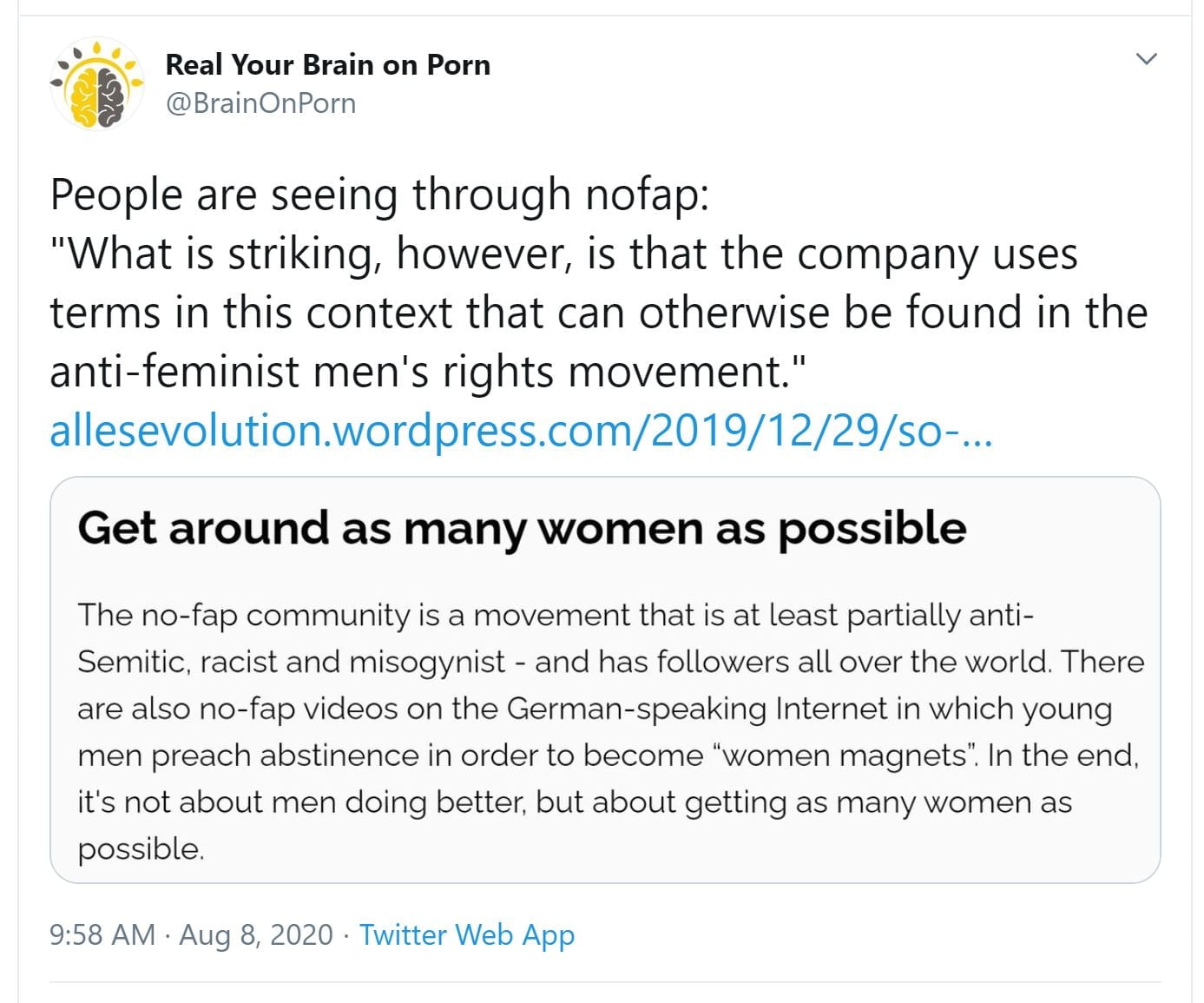Screen dimensions: 1204x1003
Task: Click the Aug 8, 2020 date
Action: (x=256, y=934)
